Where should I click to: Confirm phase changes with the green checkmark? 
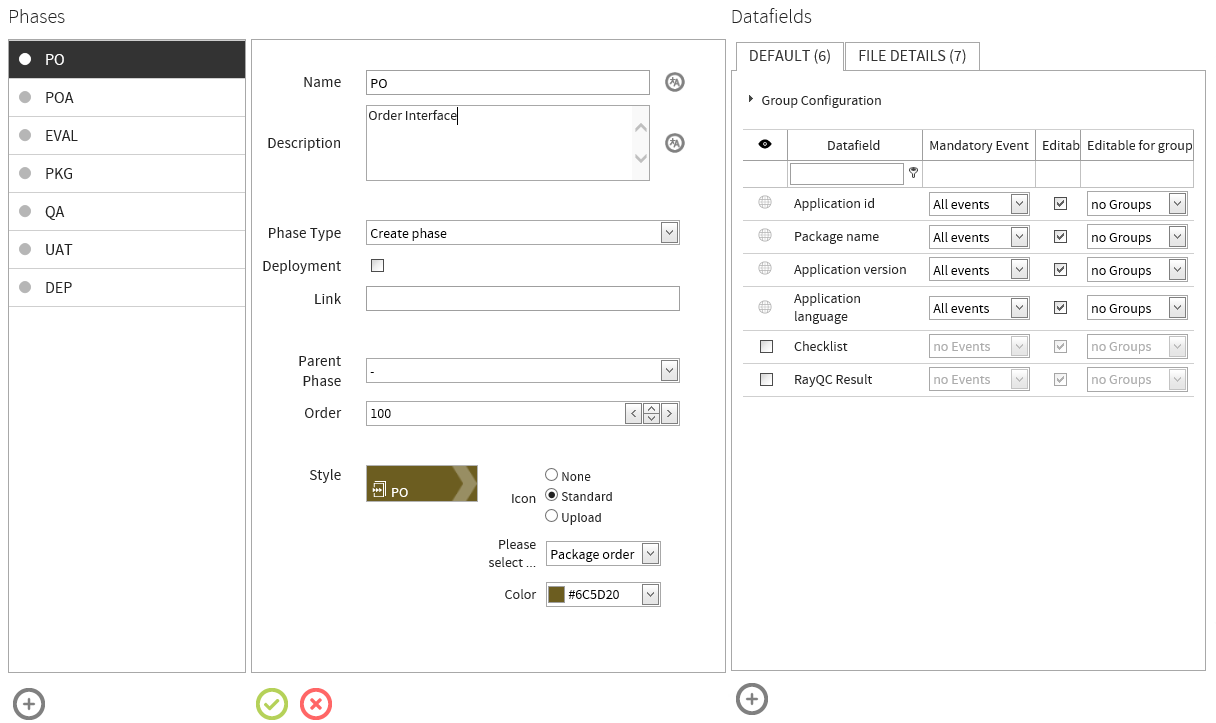coord(271,704)
